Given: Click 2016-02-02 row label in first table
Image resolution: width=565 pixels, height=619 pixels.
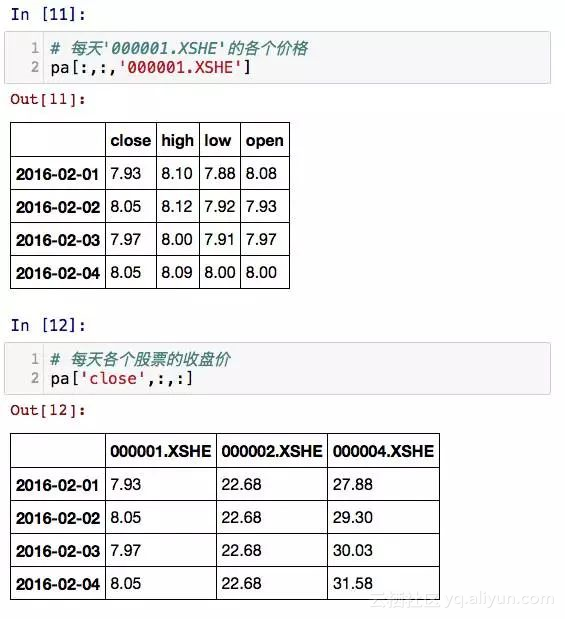Looking at the screenshot, I should [58, 207].
